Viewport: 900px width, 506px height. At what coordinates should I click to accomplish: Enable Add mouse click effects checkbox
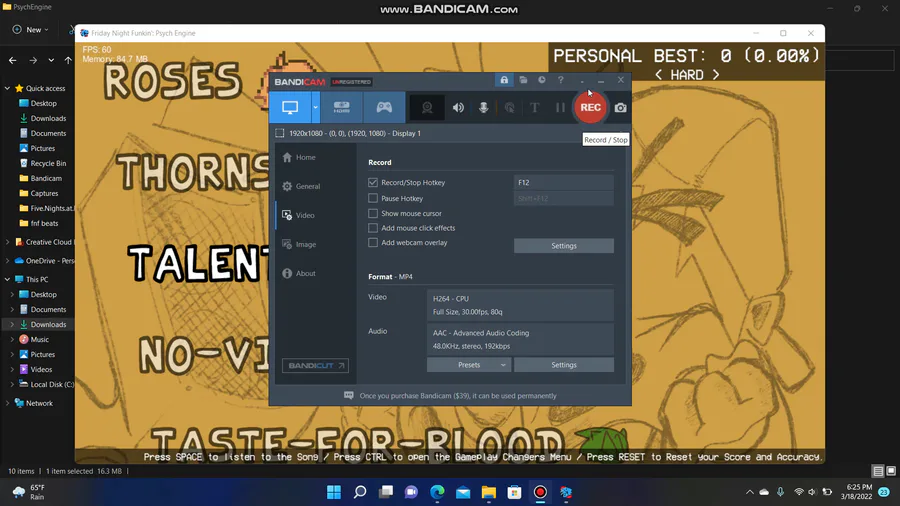[373, 228]
